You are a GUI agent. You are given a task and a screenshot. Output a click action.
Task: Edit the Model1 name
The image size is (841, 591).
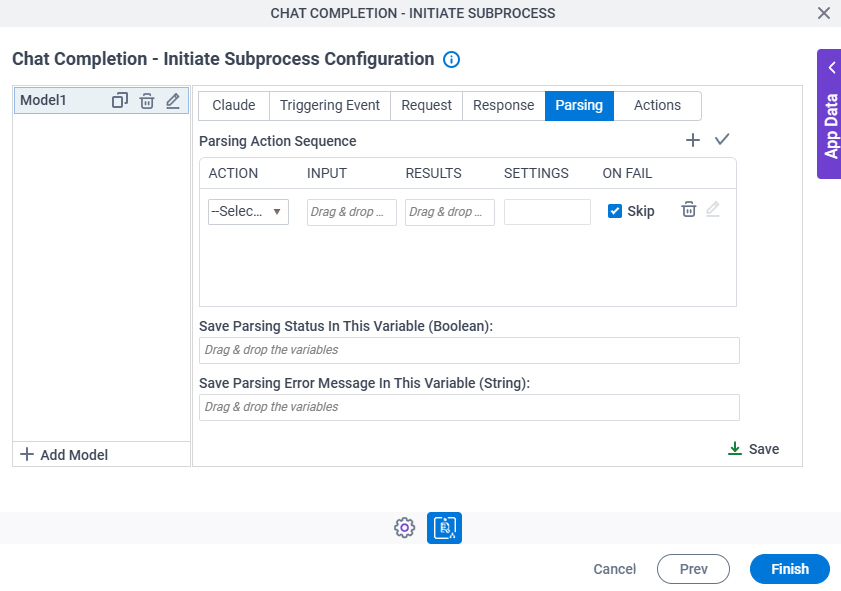173,100
